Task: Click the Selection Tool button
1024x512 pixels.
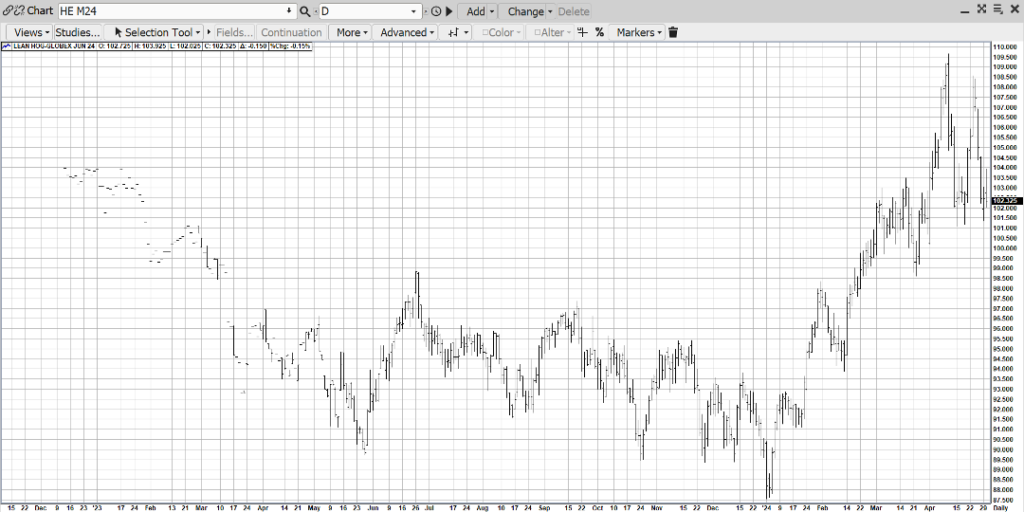Action: 157,32
